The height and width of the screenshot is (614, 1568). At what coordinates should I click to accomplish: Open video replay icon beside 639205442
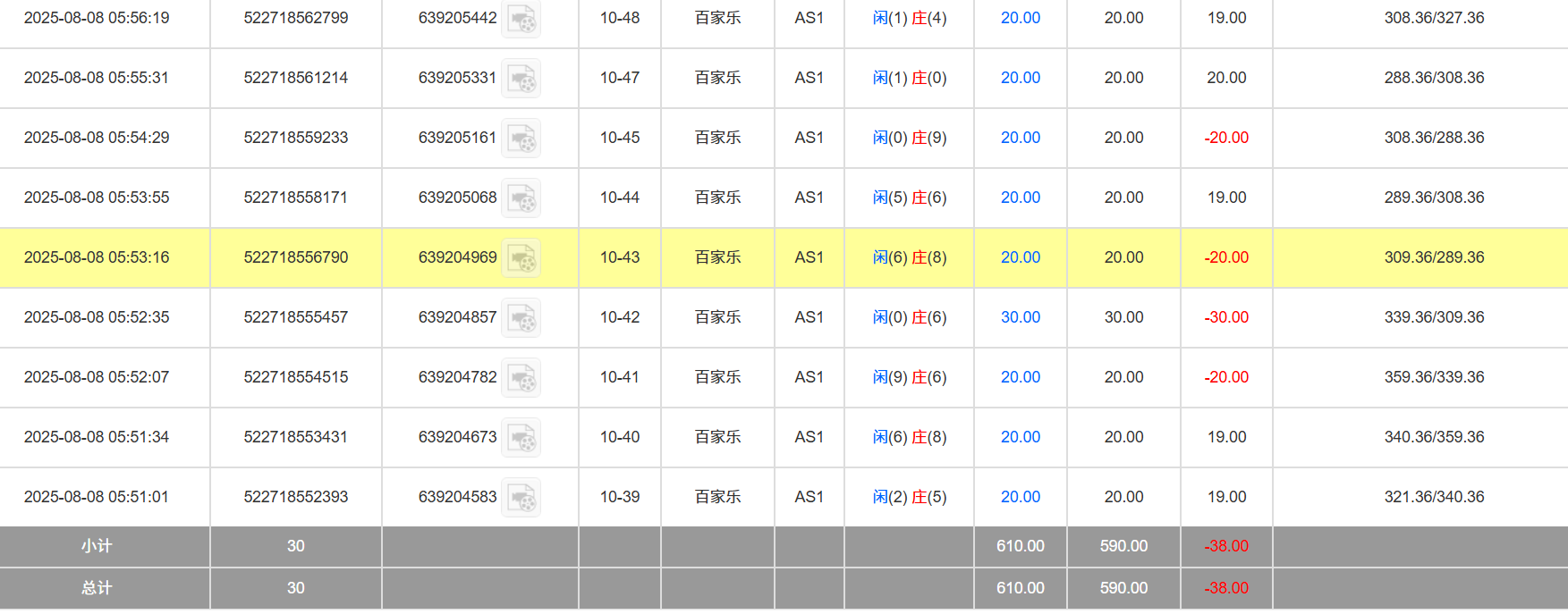521,19
